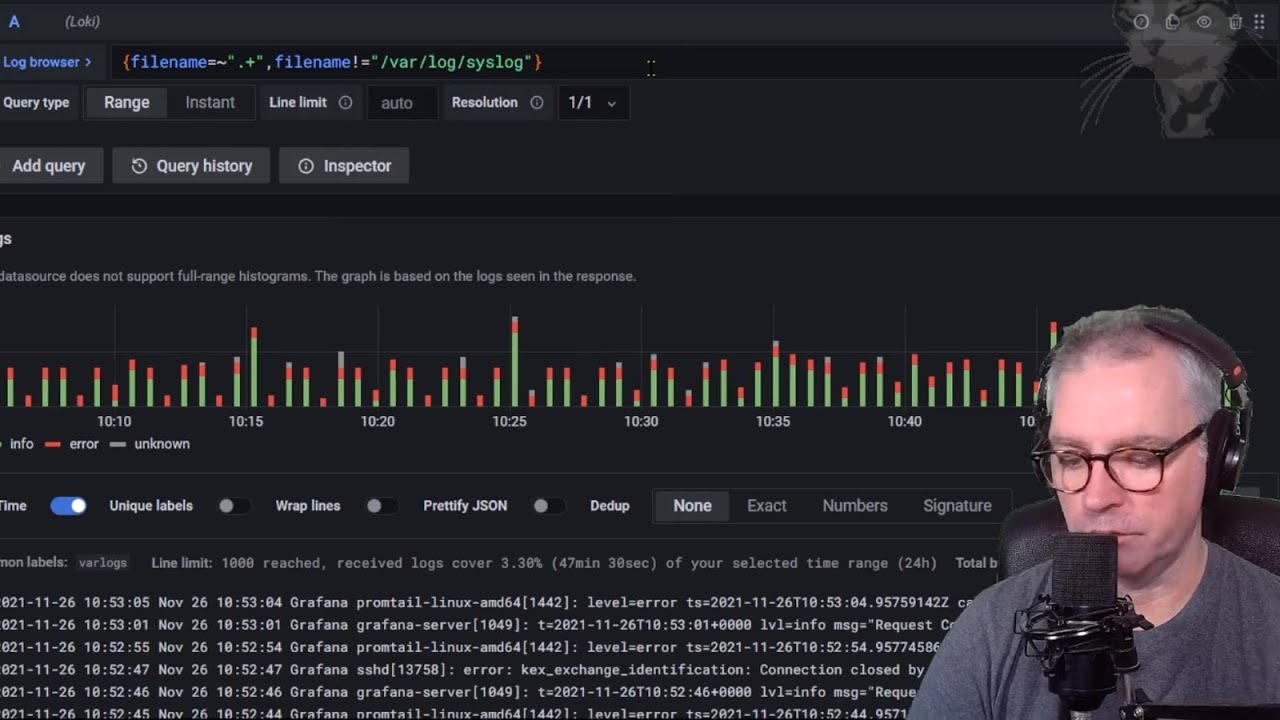Click the Add query button
Viewport: 1280px width, 720px height.
point(49,166)
